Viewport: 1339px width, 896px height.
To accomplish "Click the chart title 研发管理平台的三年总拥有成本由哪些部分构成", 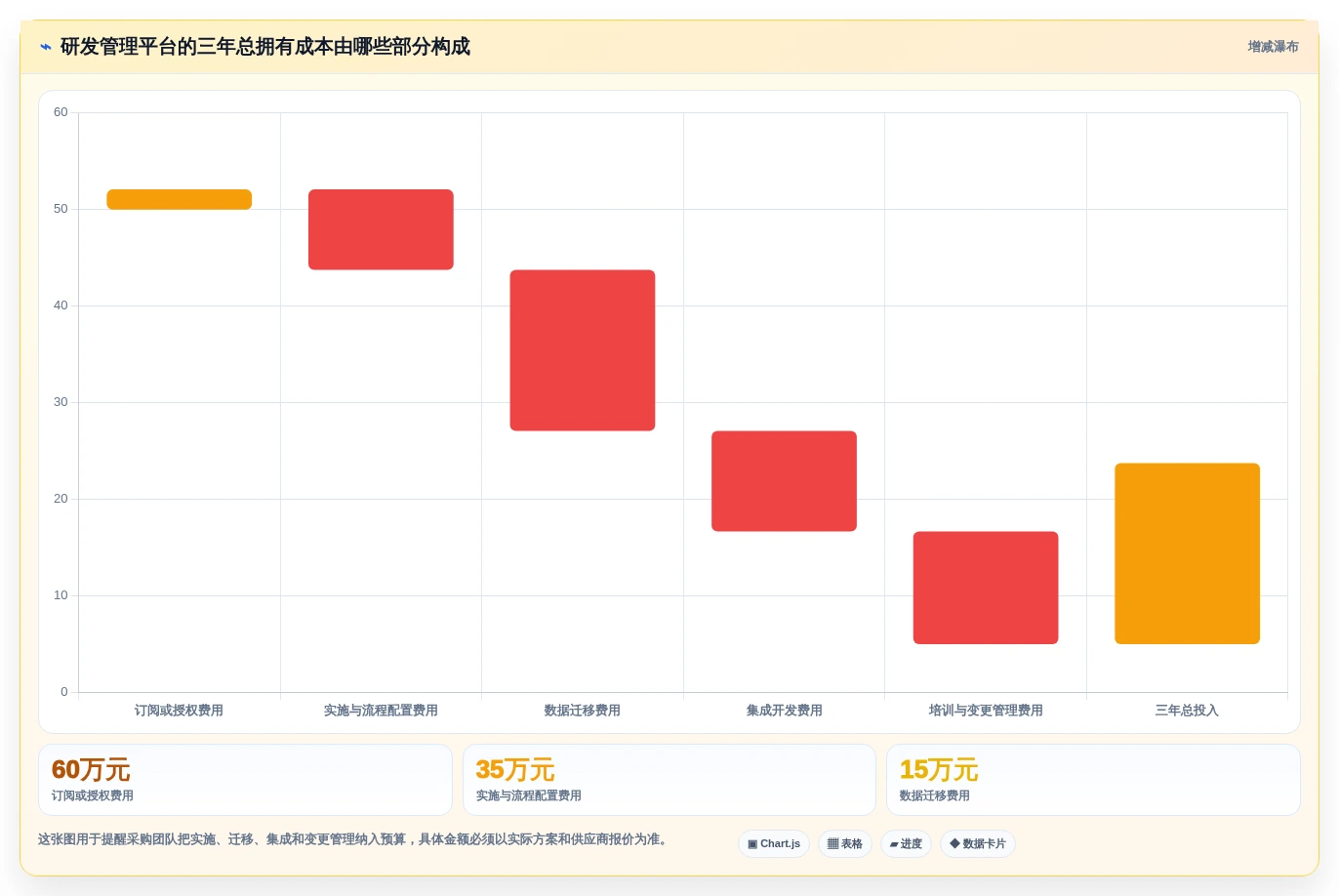I will pyautogui.click(x=265, y=47).
